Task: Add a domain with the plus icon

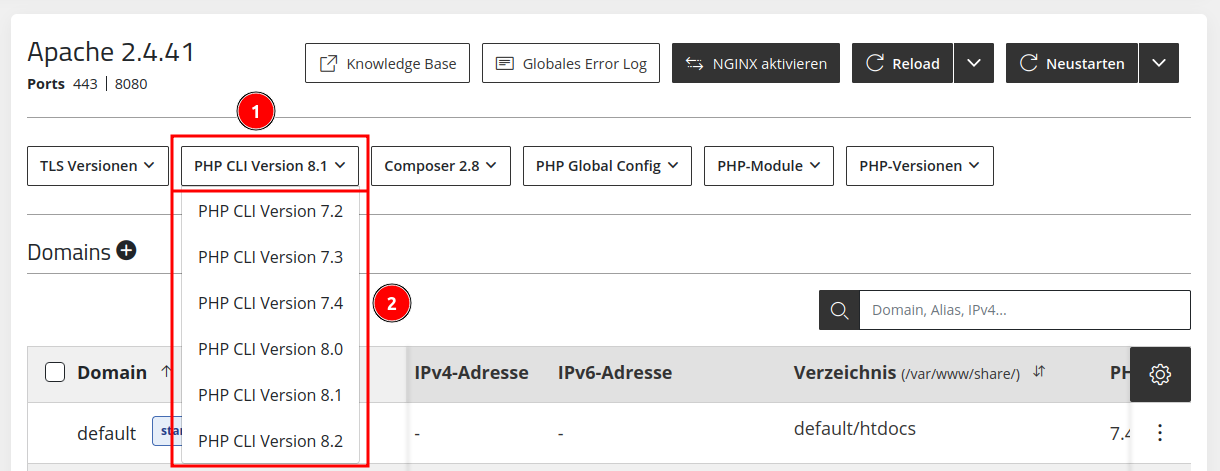Action: click(126, 251)
